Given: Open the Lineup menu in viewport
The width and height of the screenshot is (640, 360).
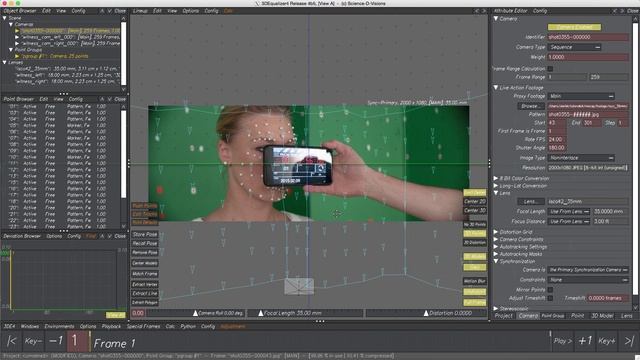Looking at the screenshot, I should [140, 11].
